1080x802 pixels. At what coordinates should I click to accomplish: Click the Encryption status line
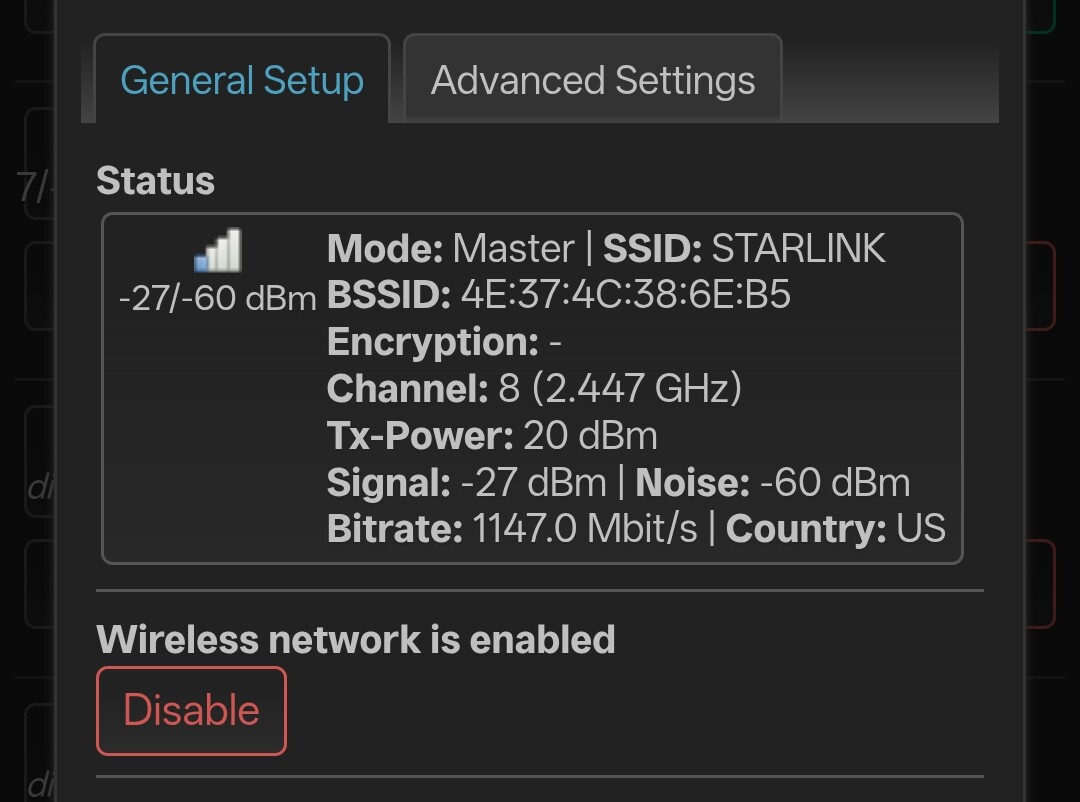point(444,342)
